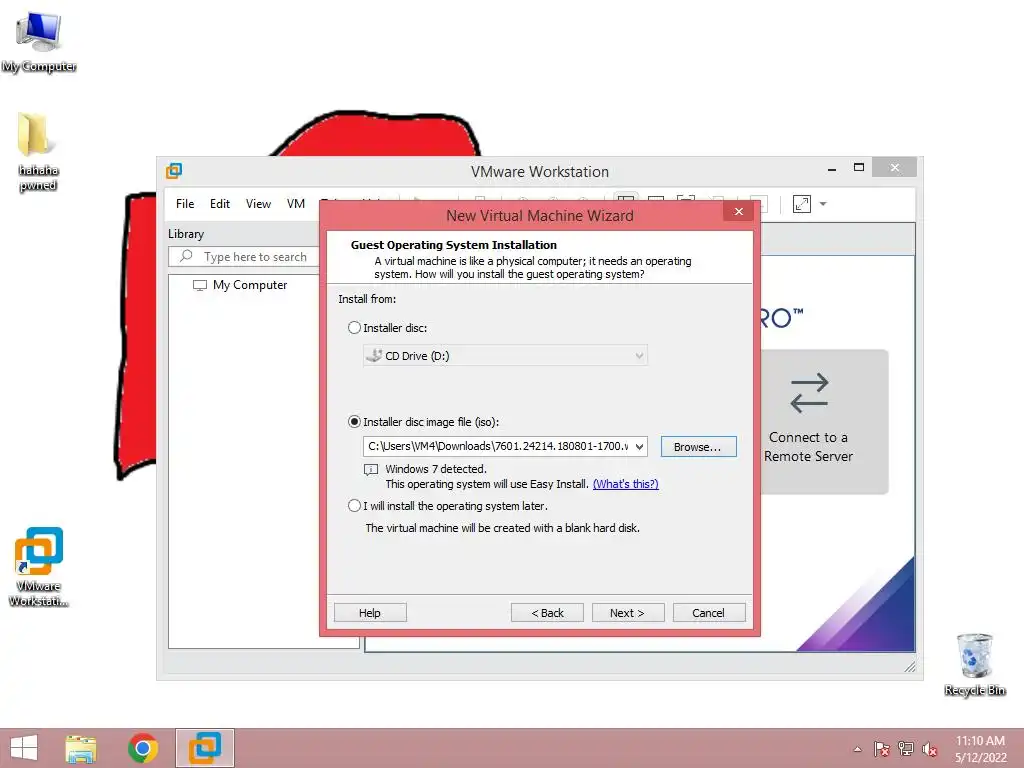The width and height of the screenshot is (1024, 768).
Task: Open the dropdown arrow next to the full screen icon
Action: (823, 204)
